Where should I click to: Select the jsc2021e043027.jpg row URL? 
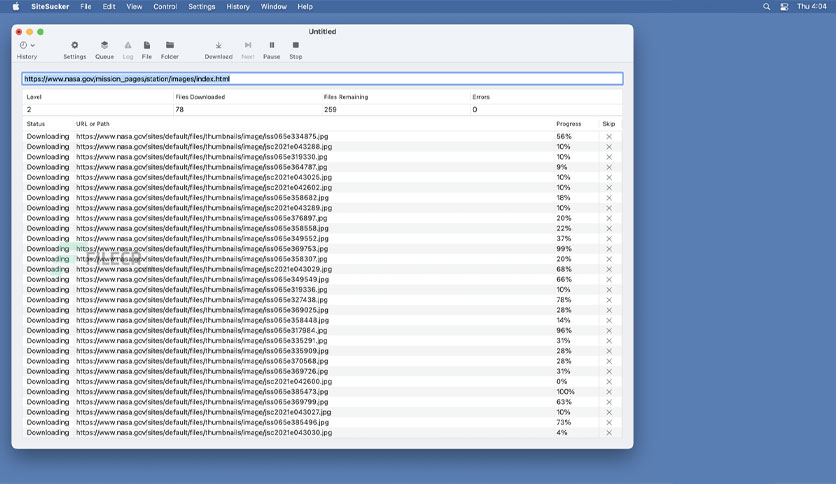point(204,412)
